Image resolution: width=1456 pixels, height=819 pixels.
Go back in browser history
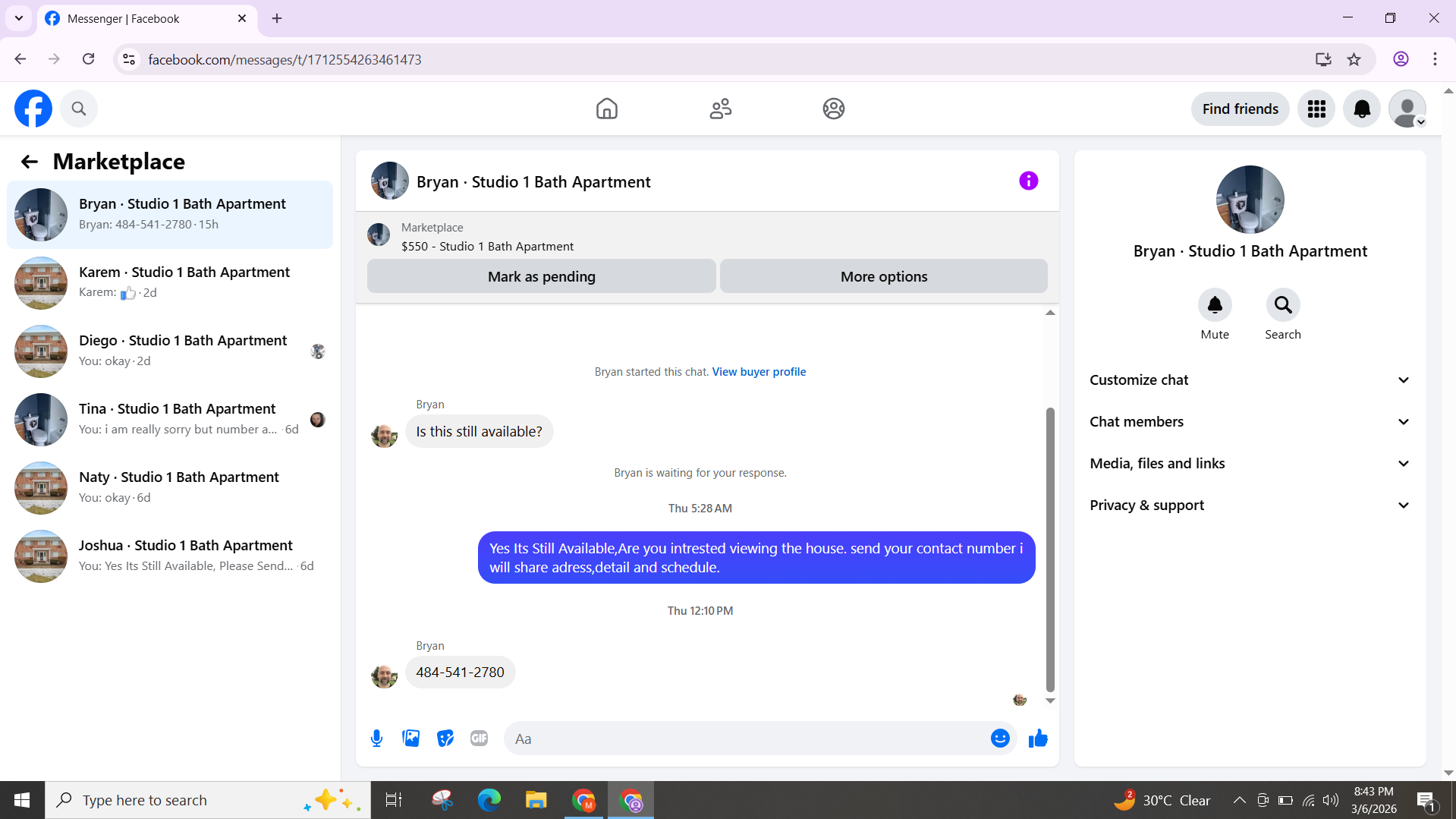tap(20, 59)
